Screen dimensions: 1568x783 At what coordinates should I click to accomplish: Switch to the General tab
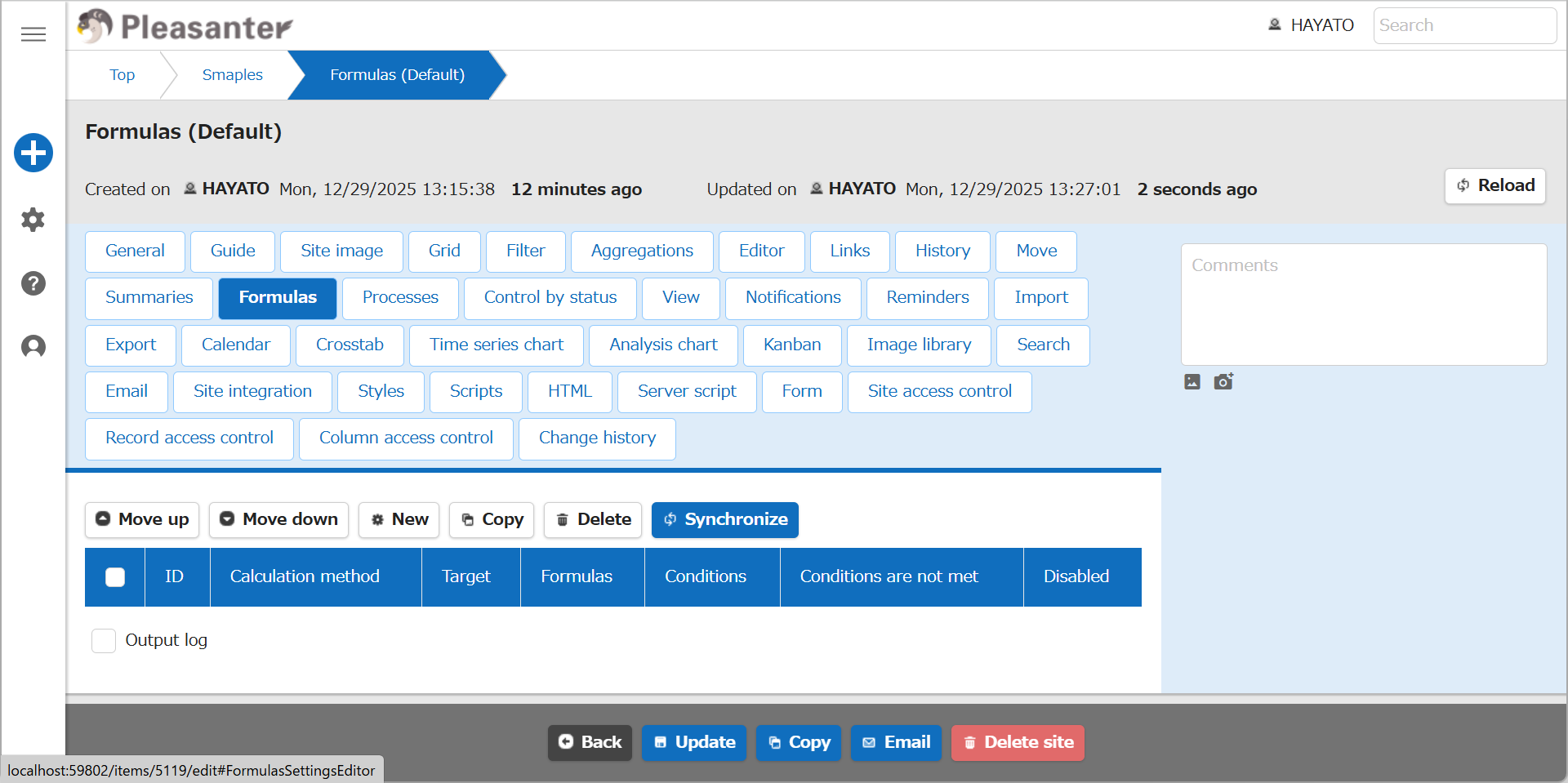(135, 251)
